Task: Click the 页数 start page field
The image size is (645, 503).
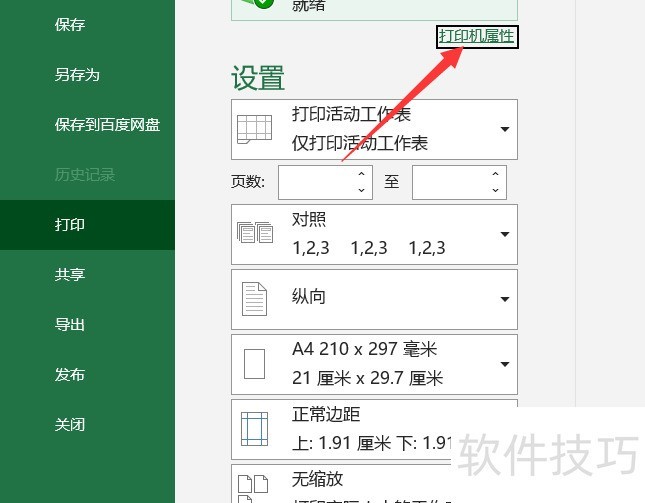Action: pos(325,183)
